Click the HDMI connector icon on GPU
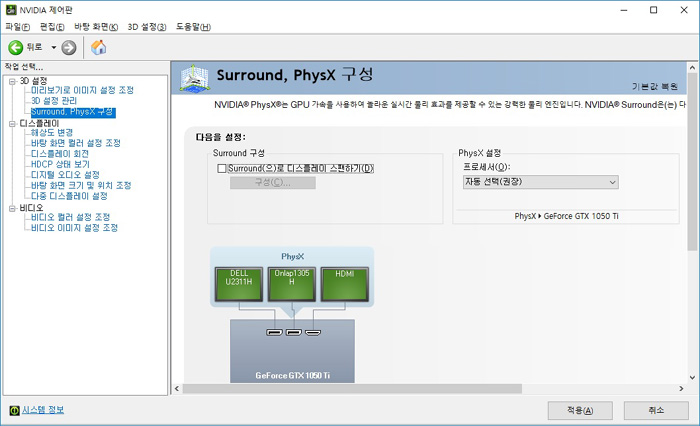This screenshot has width=700, height=426. pyautogui.click(x=312, y=332)
